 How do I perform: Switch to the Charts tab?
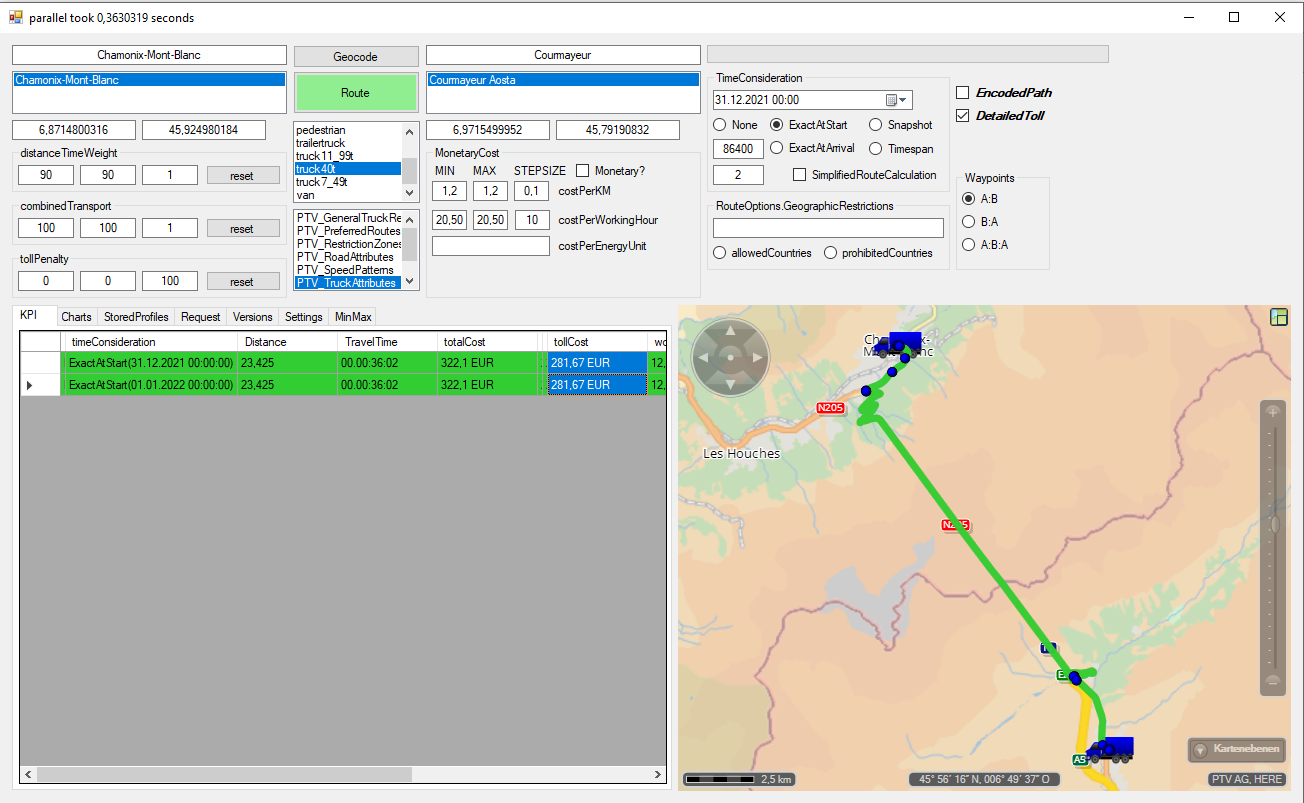click(76, 317)
